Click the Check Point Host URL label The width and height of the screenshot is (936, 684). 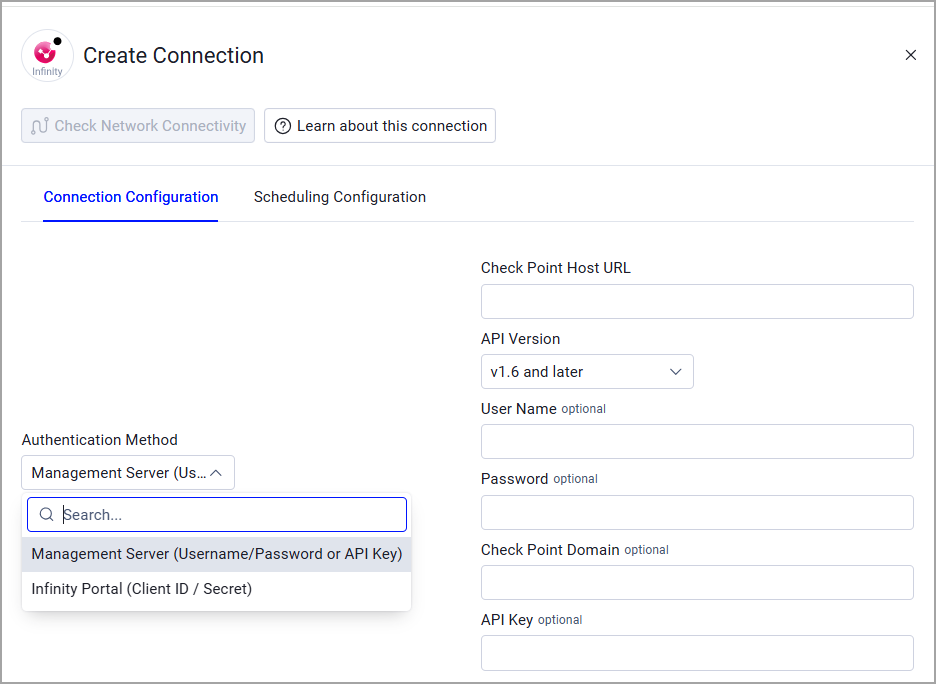[556, 268]
